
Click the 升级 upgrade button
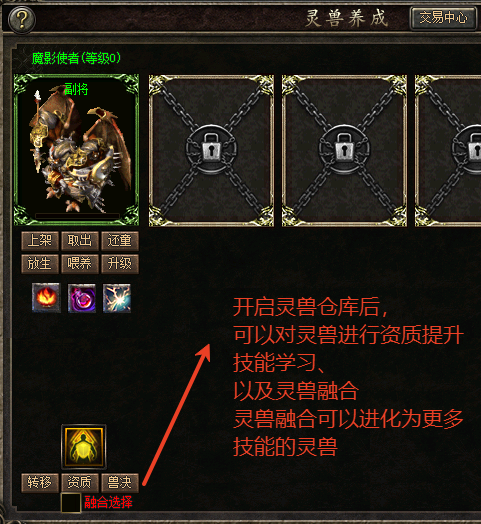[120, 264]
